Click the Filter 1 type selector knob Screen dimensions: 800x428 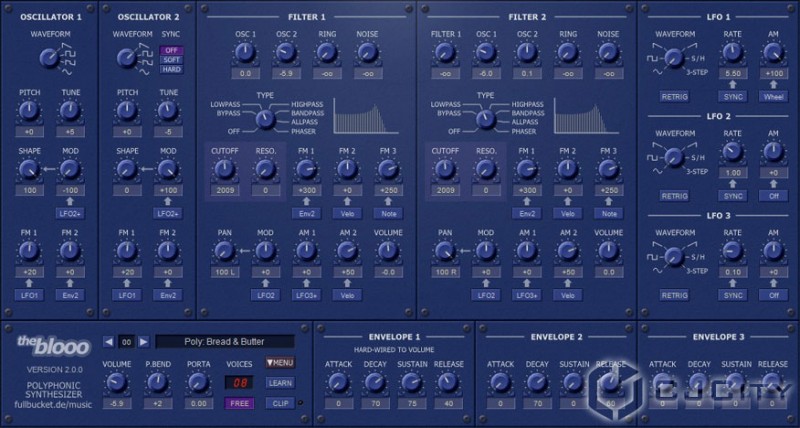[265, 119]
